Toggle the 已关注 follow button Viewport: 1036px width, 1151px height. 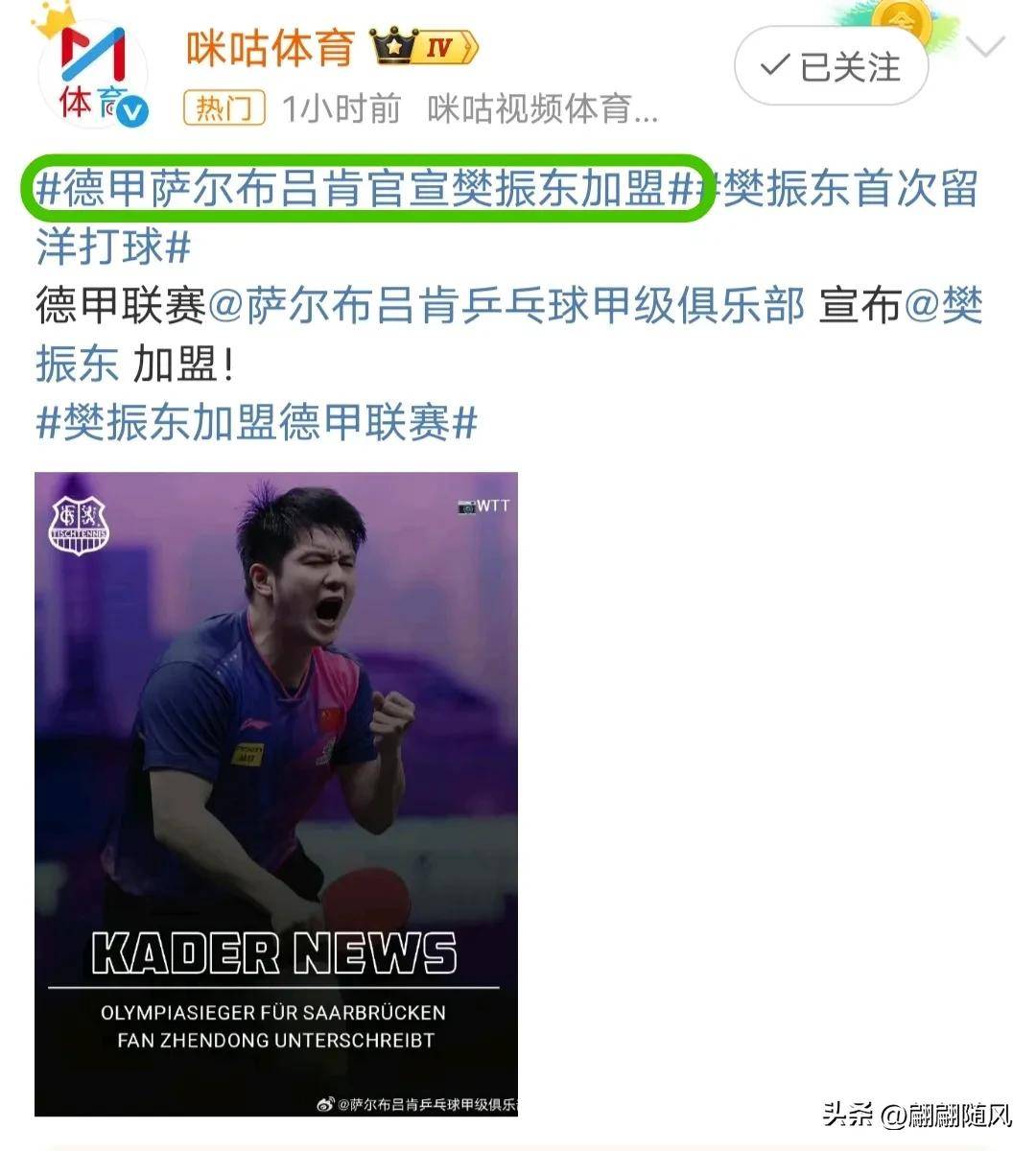(832, 67)
